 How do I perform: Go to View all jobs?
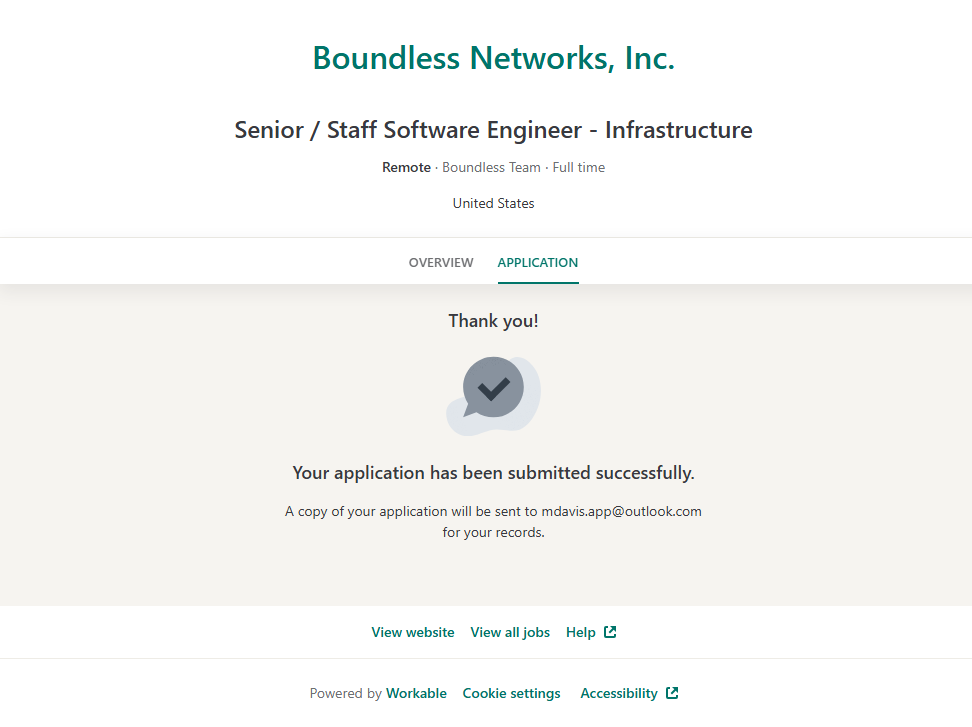tap(510, 632)
